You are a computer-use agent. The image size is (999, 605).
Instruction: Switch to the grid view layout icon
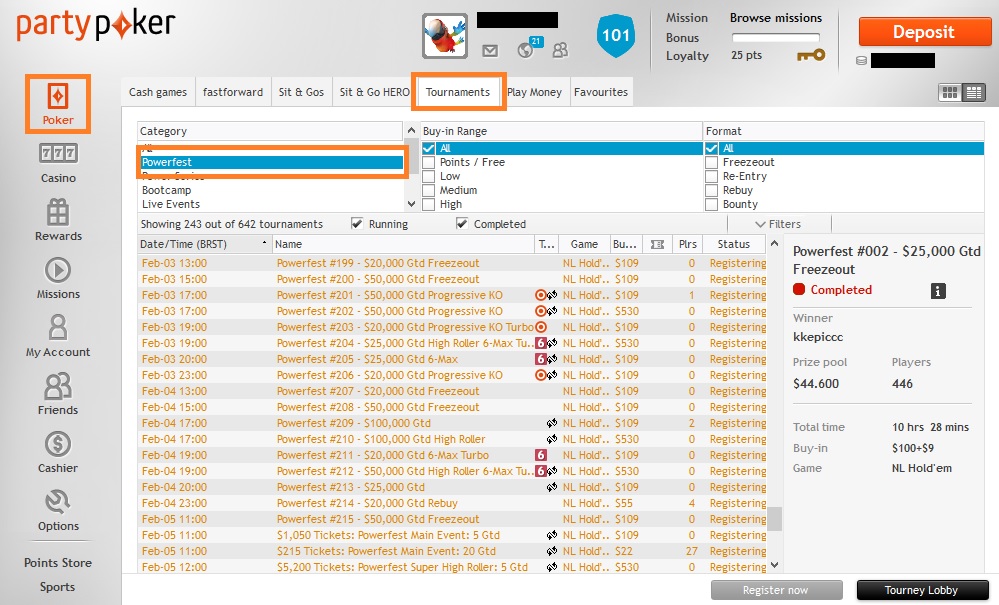[x=950, y=93]
